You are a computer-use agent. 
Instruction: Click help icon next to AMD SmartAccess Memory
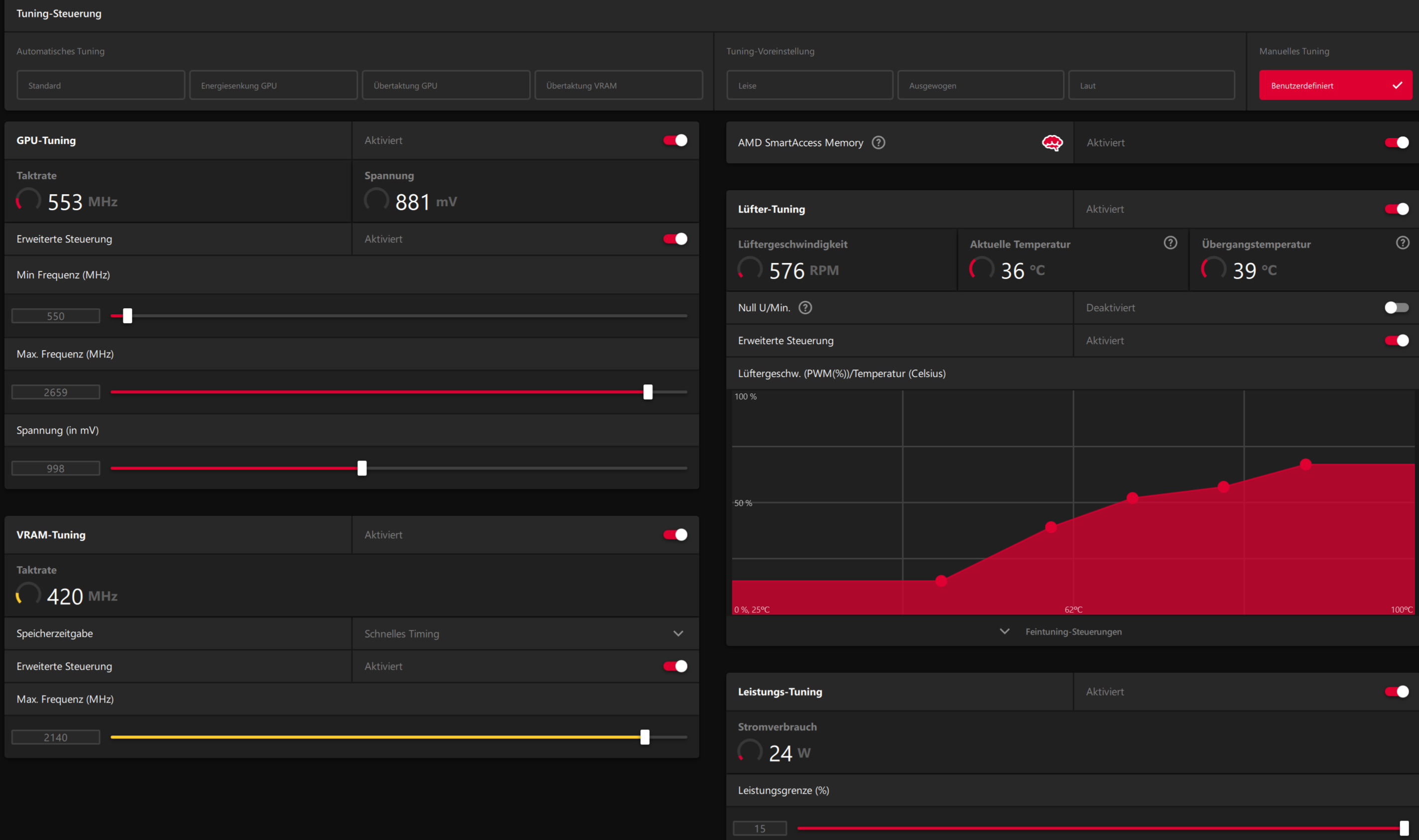(x=878, y=142)
